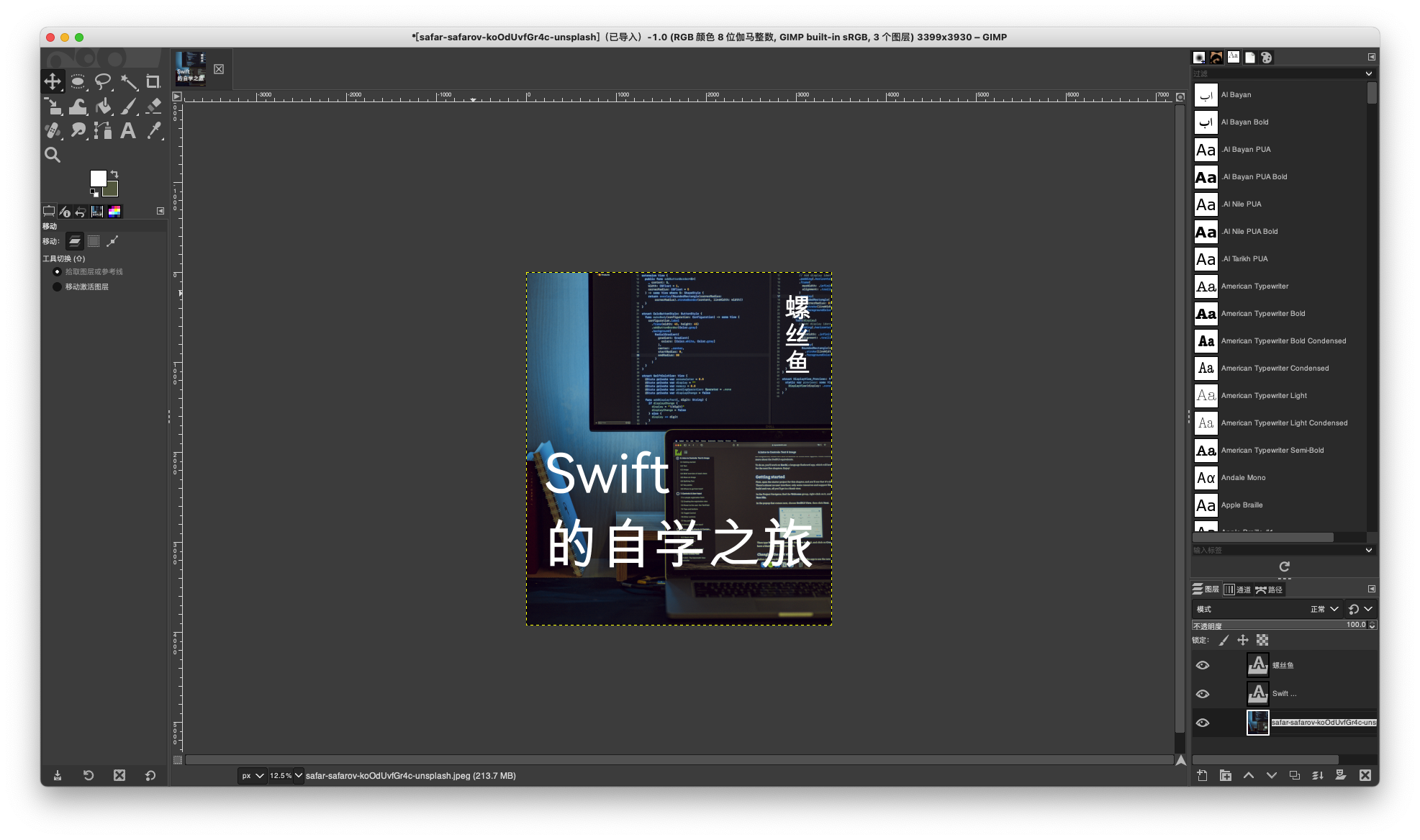Select the Color Picker eyedropper tool
The height and width of the screenshot is (840, 1420).
(x=153, y=130)
